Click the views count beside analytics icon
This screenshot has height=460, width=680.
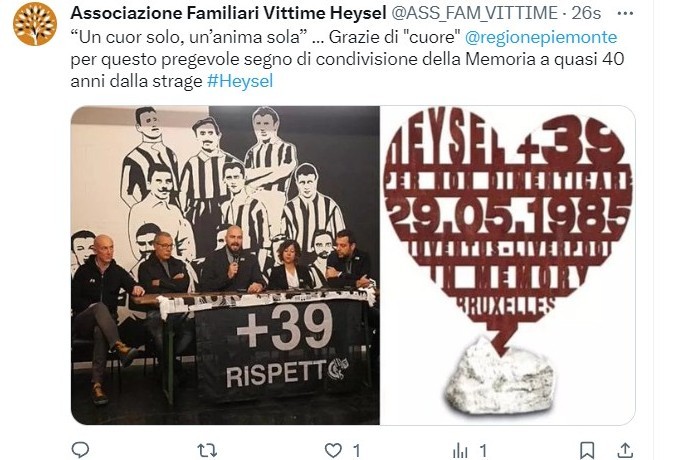[x=483, y=451]
